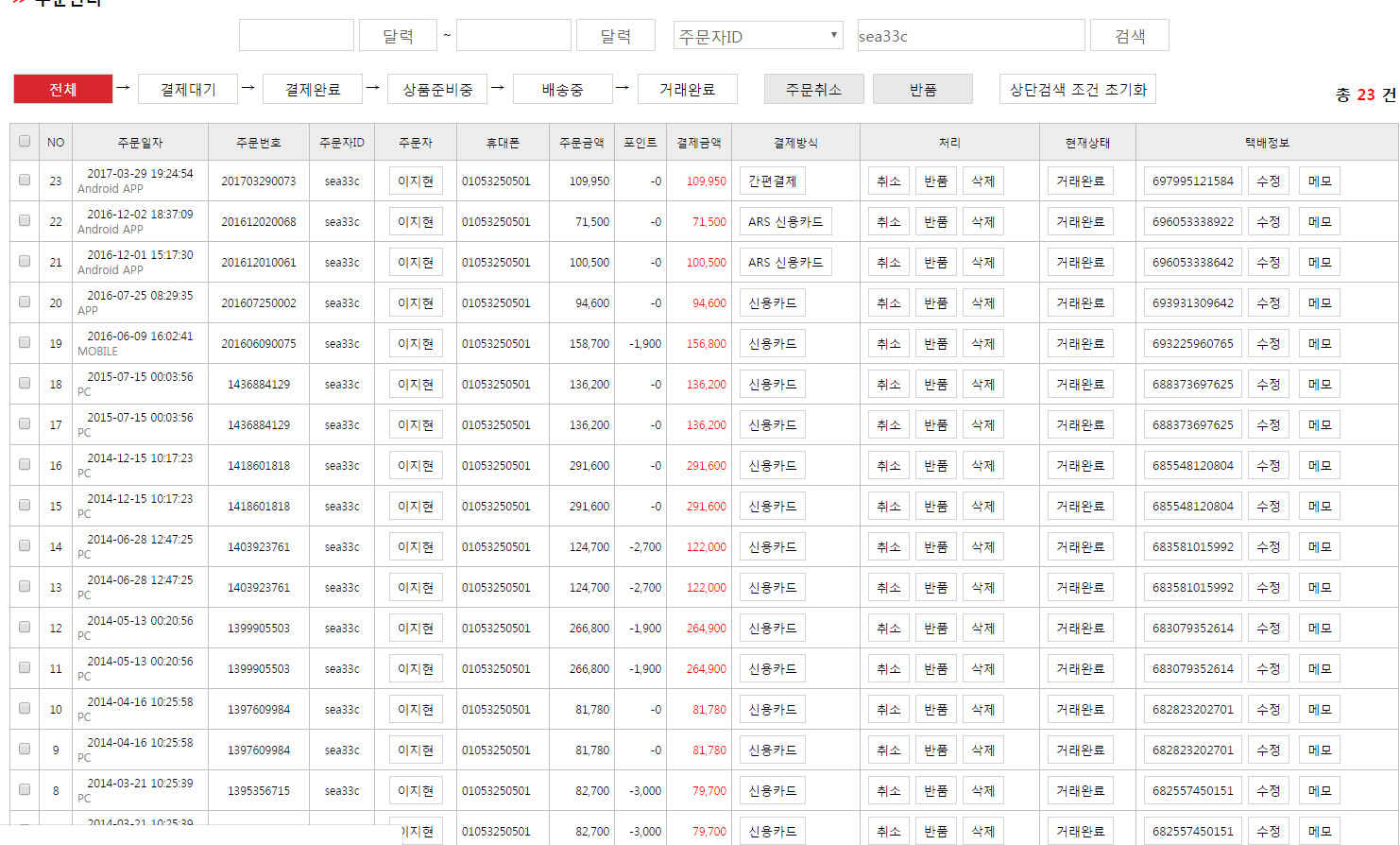Click 삭제 button for order NO 21

tap(983, 262)
